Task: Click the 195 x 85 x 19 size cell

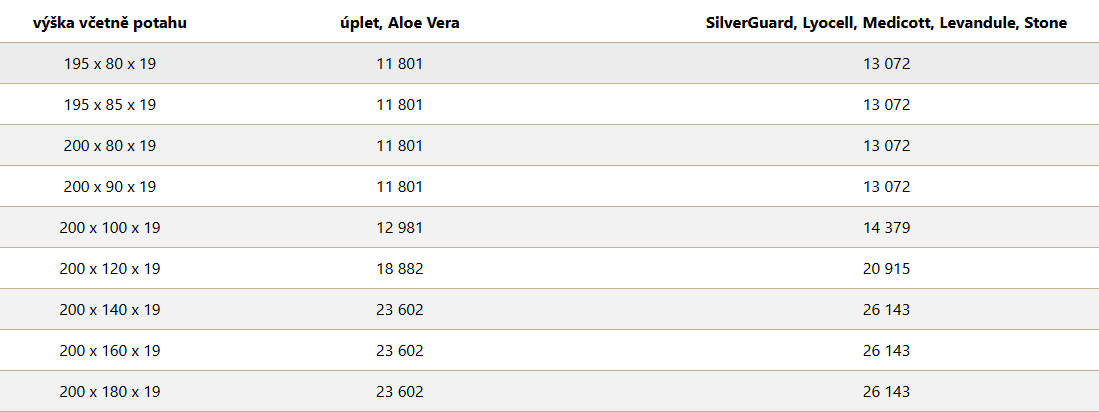Action: click(110, 105)
